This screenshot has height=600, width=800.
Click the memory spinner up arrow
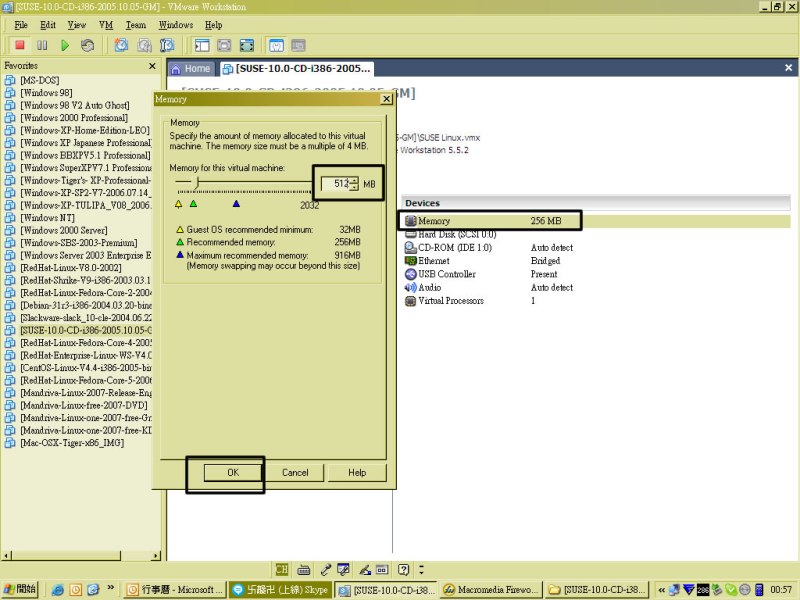(x=354, y=180)
